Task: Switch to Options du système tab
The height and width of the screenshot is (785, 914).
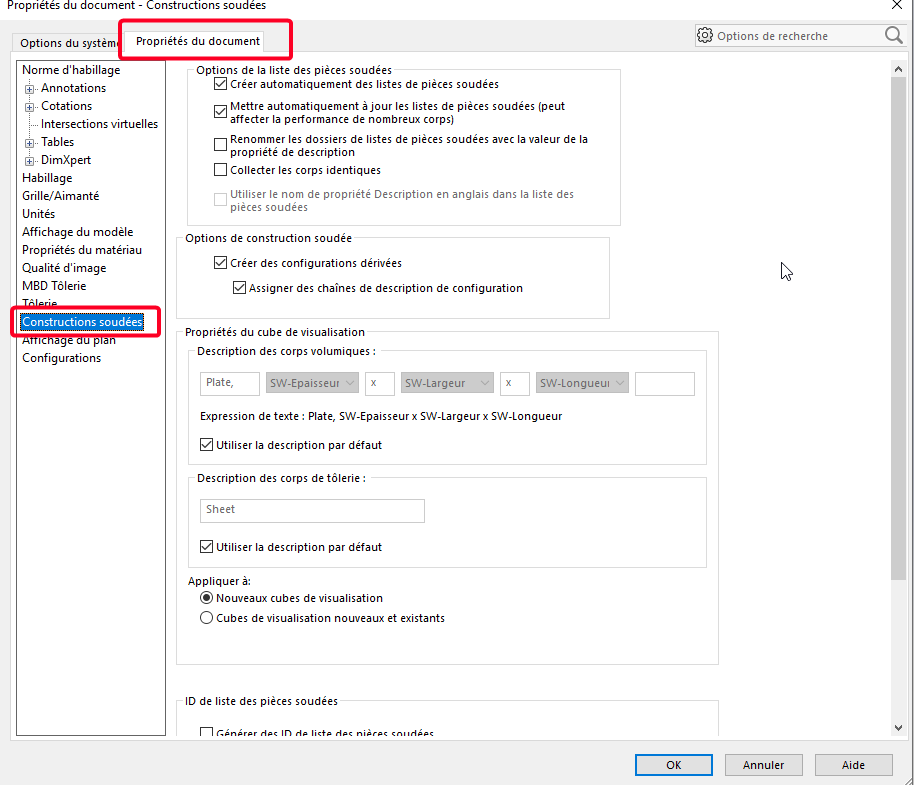Action: (x=66, y=43)
